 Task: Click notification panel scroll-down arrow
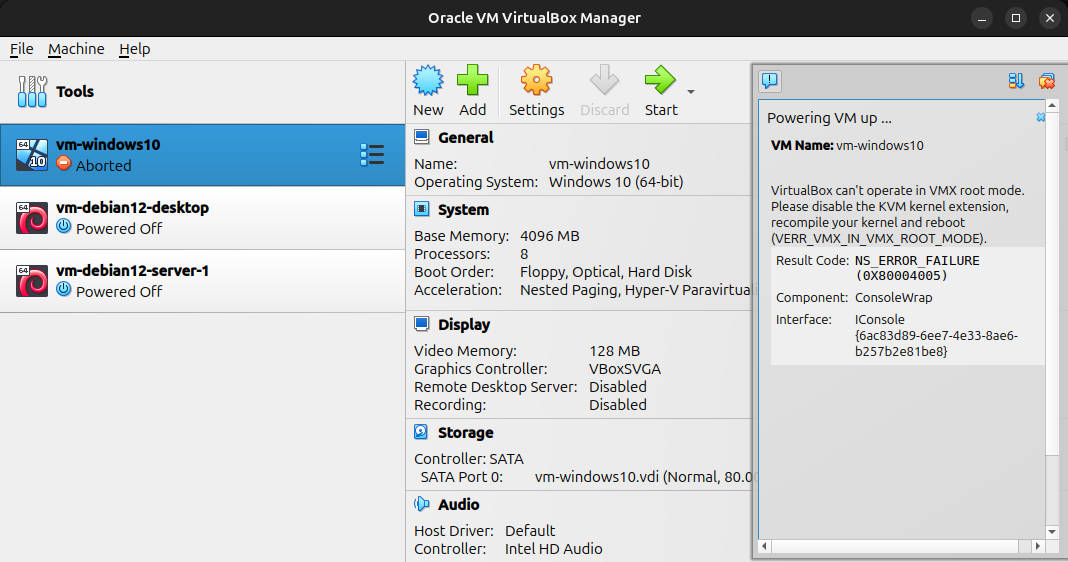coord(1051,531)
